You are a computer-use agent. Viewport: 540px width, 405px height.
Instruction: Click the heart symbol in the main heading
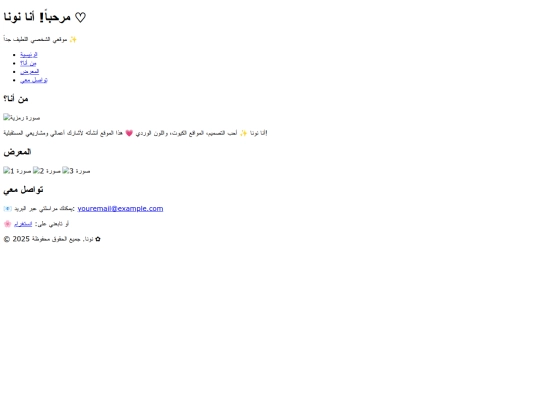(x=80, y=18)
